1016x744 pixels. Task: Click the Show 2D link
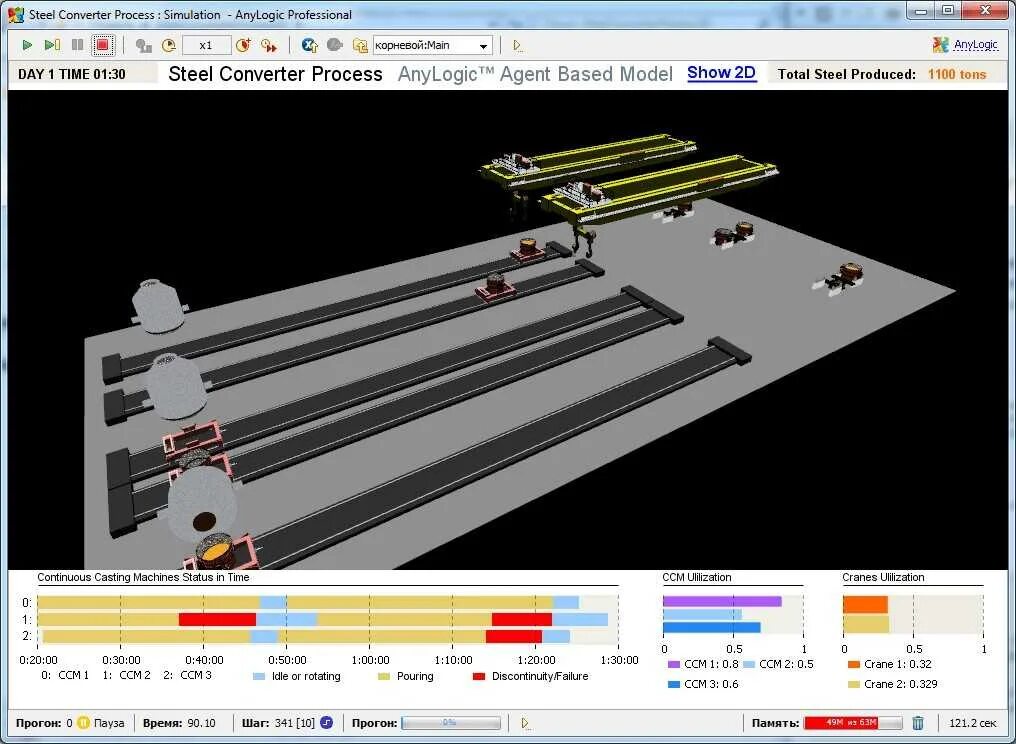(721, 73)
